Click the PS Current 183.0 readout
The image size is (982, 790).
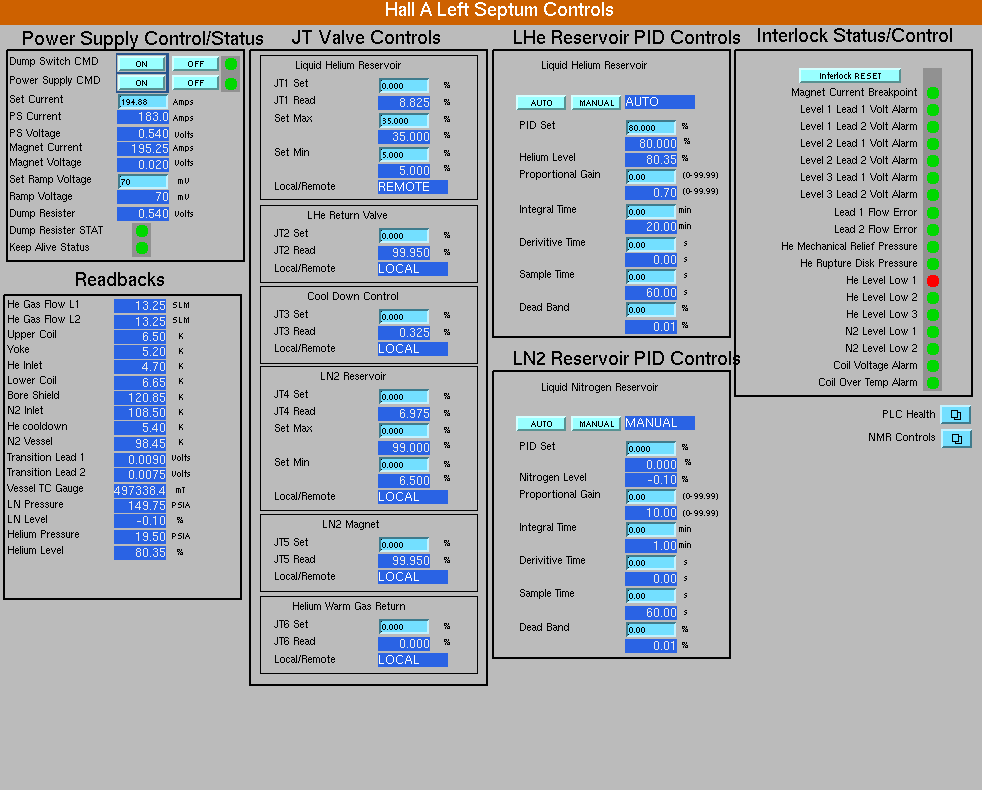coord(143,117)
